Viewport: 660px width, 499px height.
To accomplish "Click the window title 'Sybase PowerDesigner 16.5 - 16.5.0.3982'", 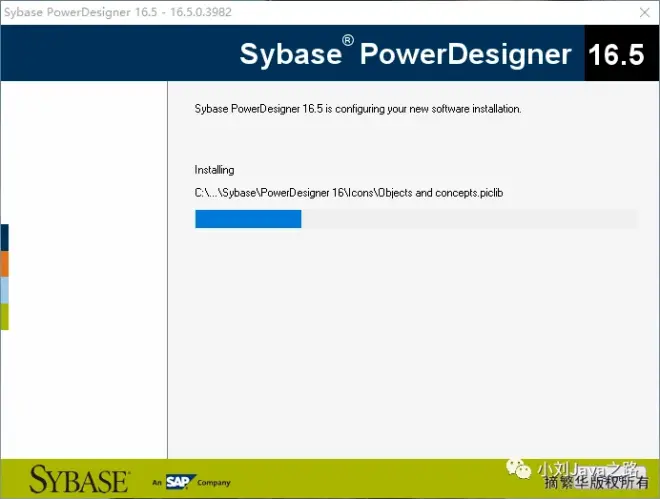I will click(x=118, y=12).
